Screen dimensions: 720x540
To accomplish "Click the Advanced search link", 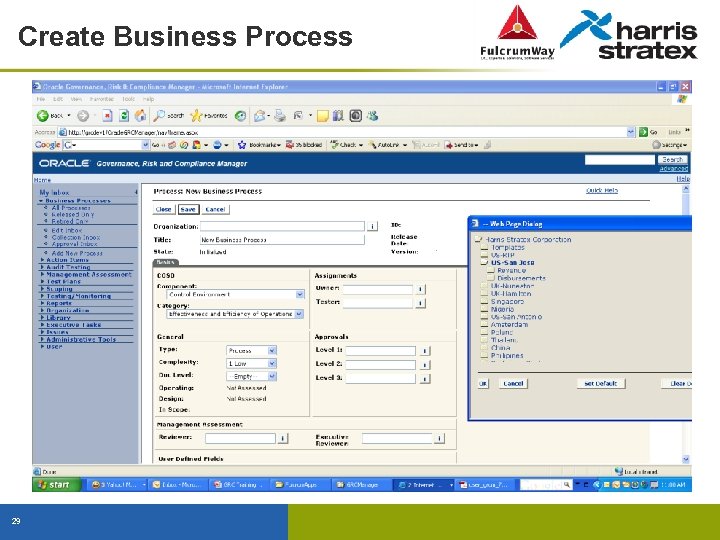I will tap(674, 169).
